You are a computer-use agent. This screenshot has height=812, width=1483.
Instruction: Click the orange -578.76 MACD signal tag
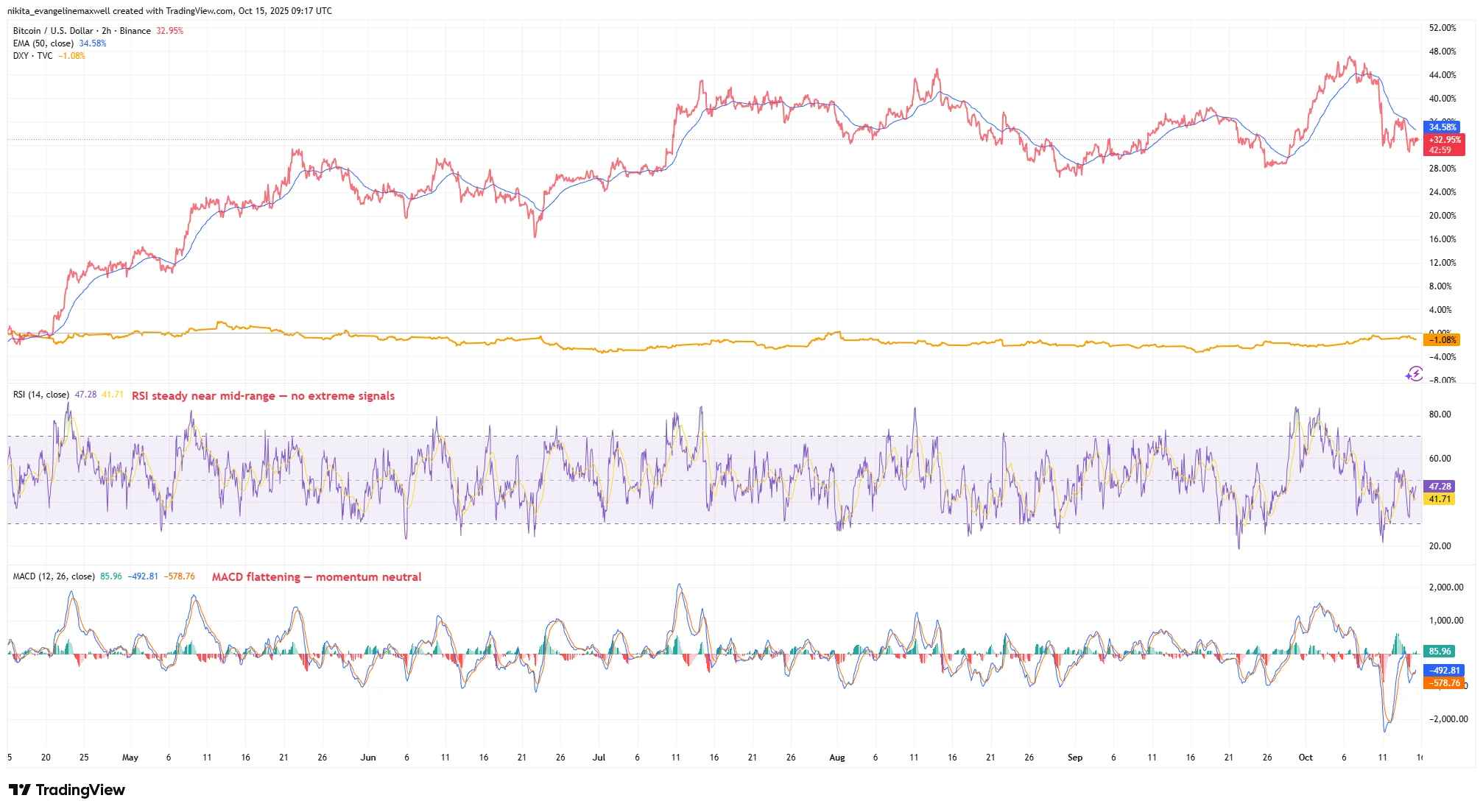pyautogui.click(x=1445, y=683)
